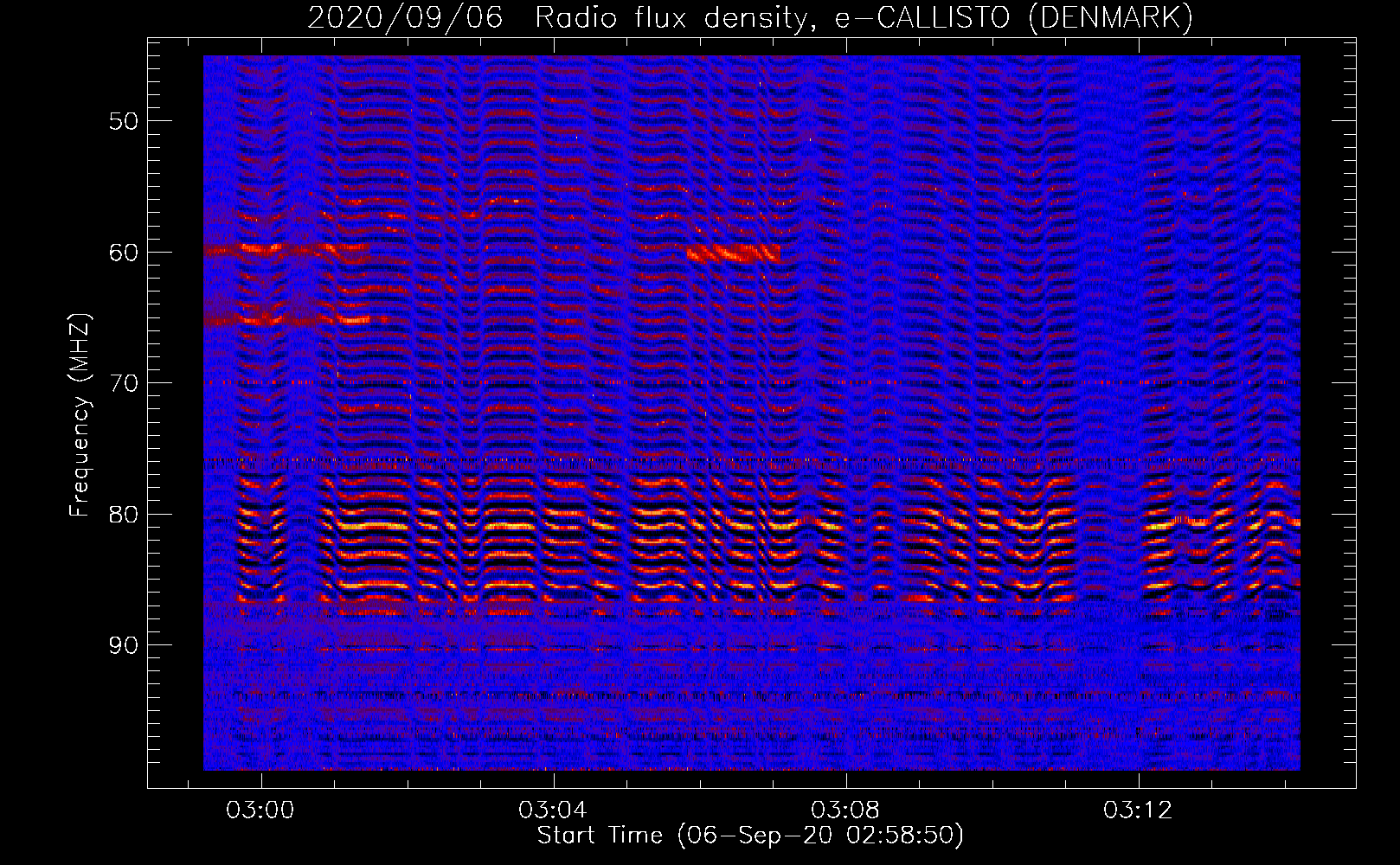Click the 03:12 time tick label
1400x865 pixels.
tap(1138, 810)
